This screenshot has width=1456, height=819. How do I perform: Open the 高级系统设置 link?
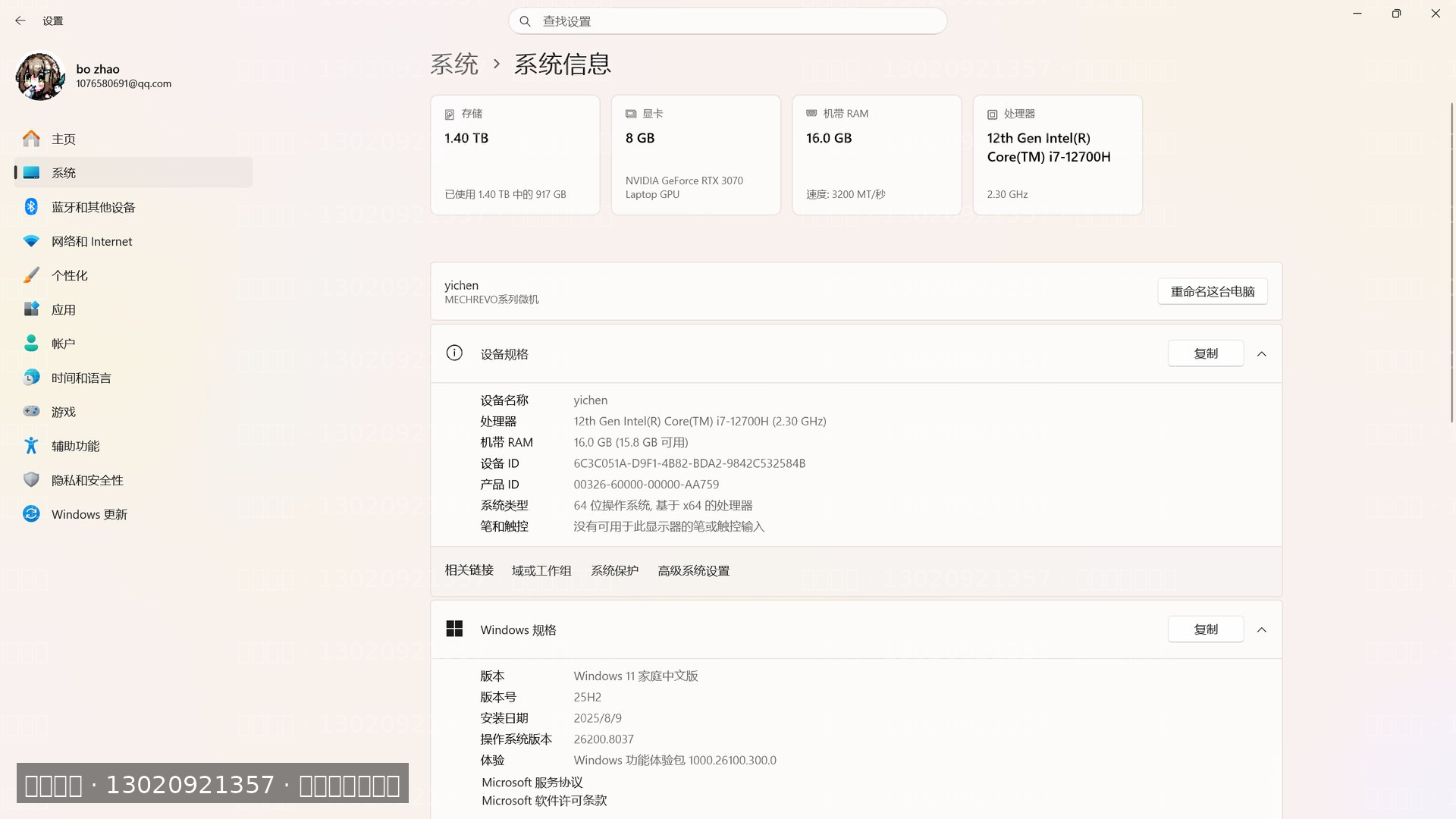(x=693, y=571)
